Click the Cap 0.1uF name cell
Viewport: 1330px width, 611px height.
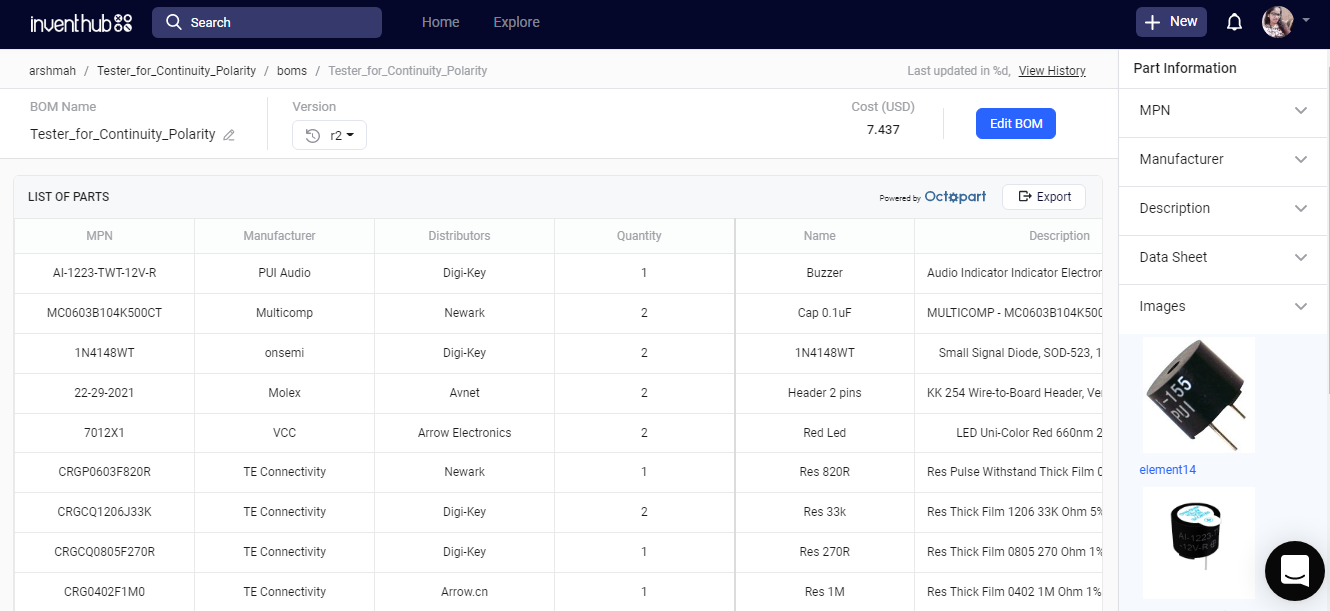pyautogui.click(x=824, y=313)
